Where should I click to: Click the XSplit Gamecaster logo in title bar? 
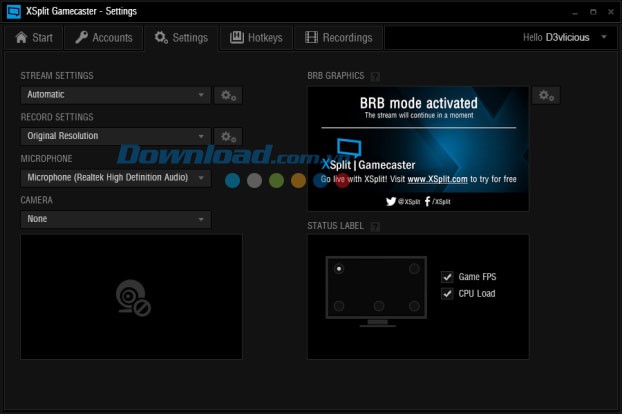click(x=14, y=11)
